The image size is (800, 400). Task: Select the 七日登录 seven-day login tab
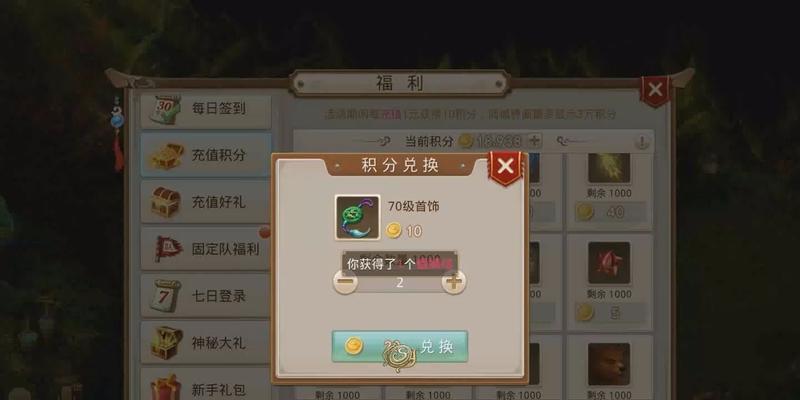[206, 296]
